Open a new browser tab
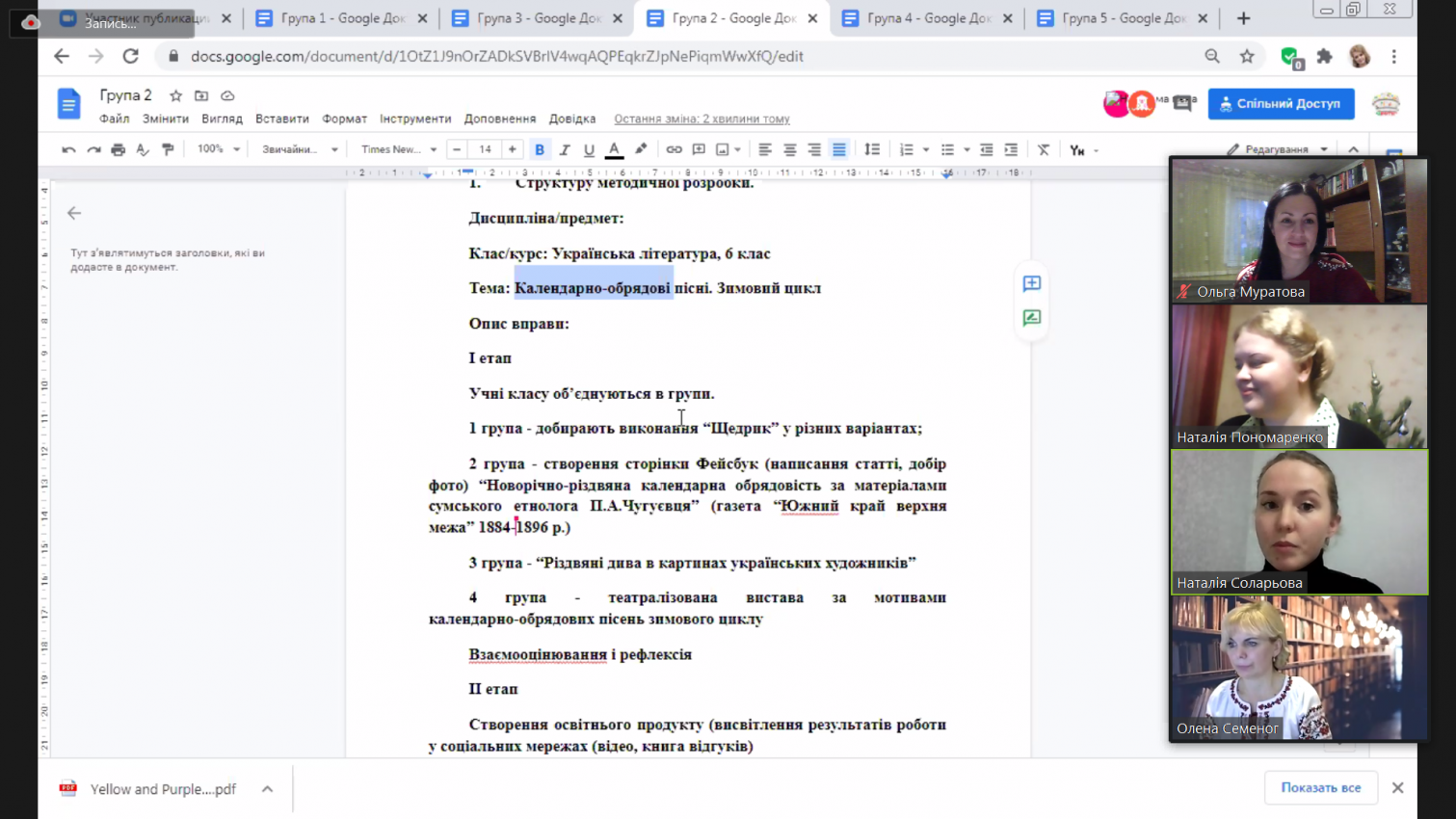Image resolution: width=1456 pixels, height=819 pixels. [1243, 18]
